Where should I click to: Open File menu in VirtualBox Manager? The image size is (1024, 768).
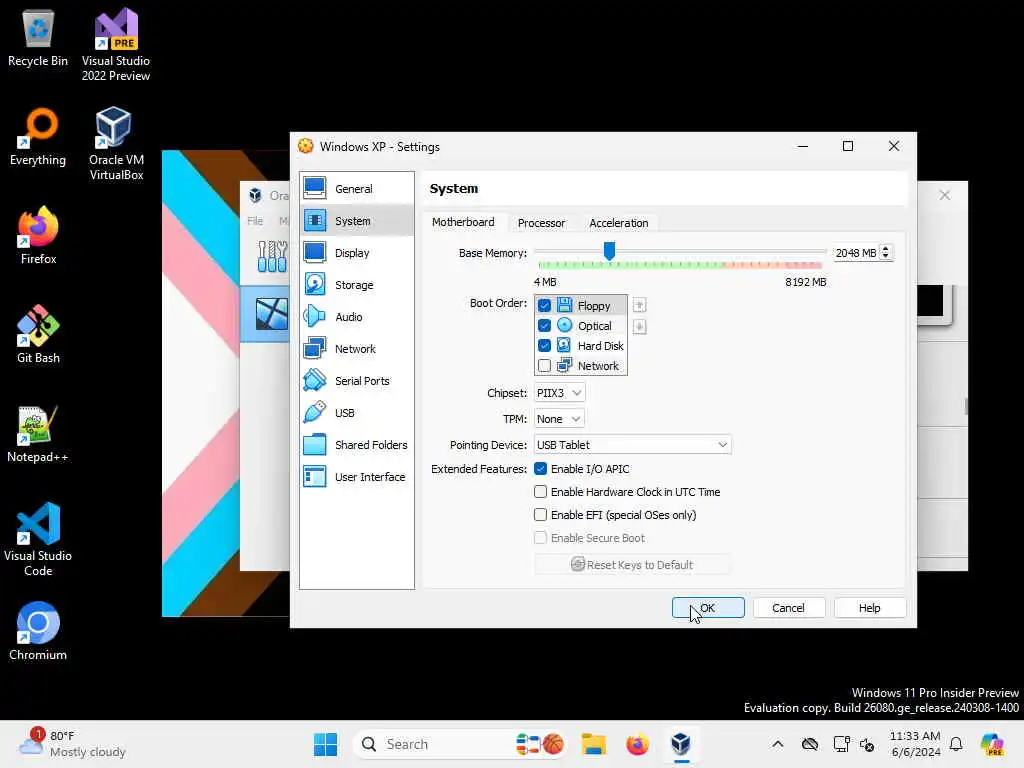(x=255, y=221)
